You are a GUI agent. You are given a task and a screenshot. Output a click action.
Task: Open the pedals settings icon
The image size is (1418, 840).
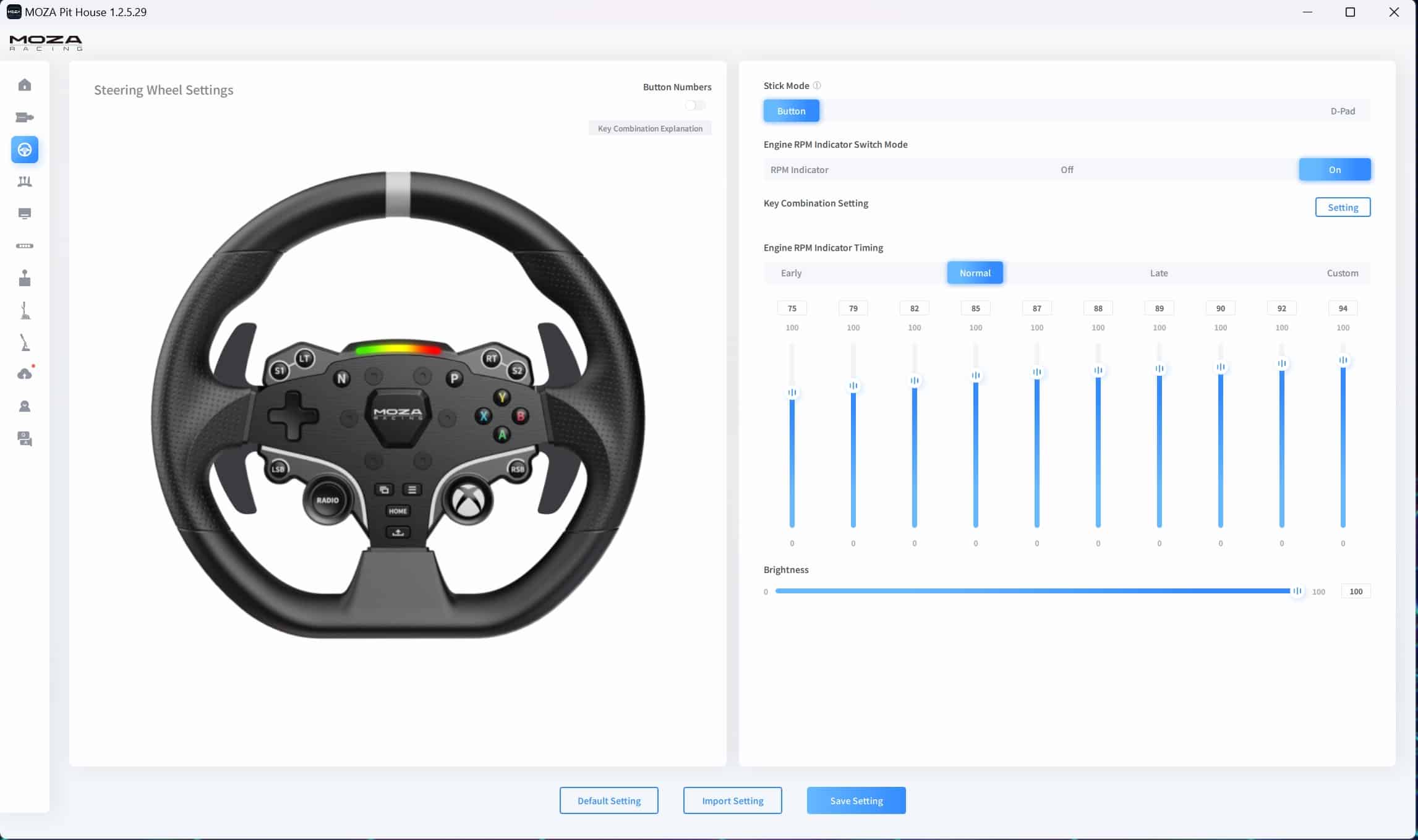click(x=25, y=182)
